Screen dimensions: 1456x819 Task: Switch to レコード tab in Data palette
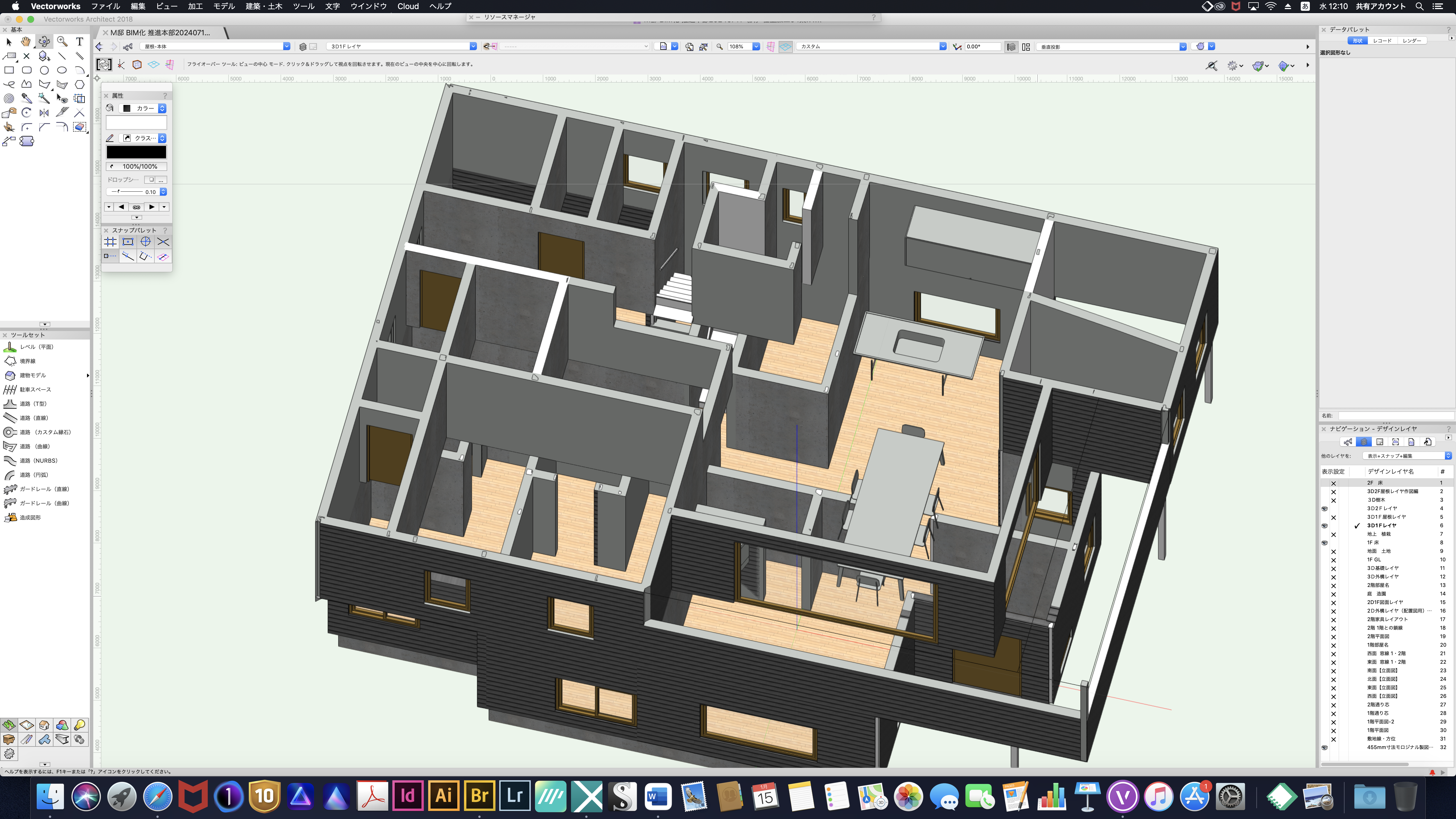1382,41
